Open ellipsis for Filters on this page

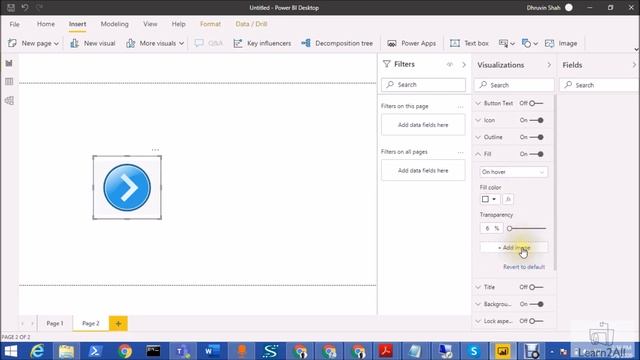coord(460,107)
